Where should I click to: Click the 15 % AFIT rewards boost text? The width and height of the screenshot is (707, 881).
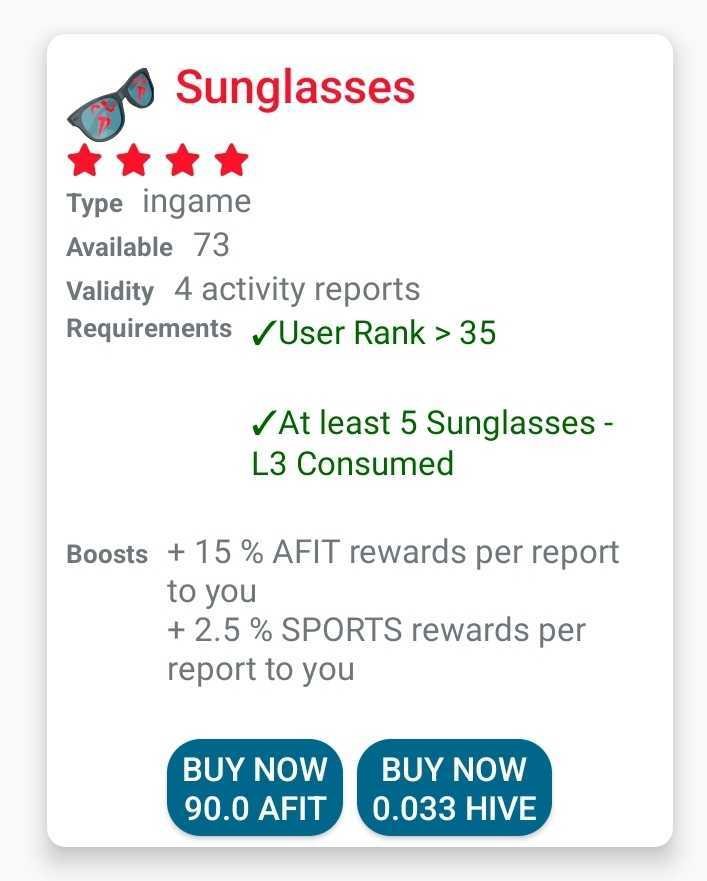(393, 571)
